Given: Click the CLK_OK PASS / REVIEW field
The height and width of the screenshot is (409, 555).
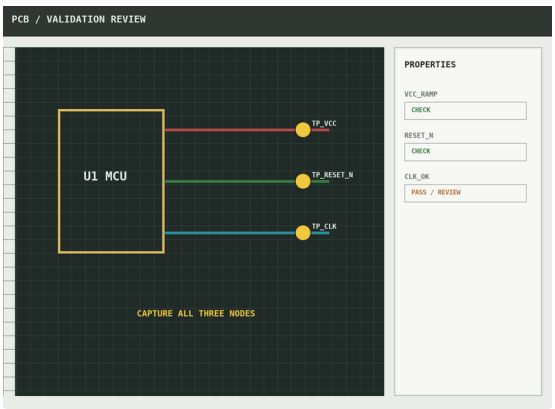Looking at the screenshot, I should pos(465,193).
